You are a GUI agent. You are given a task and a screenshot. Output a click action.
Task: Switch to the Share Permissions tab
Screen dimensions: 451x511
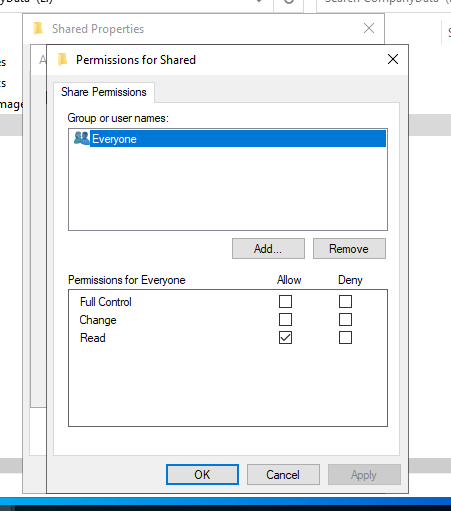point(104,92)
